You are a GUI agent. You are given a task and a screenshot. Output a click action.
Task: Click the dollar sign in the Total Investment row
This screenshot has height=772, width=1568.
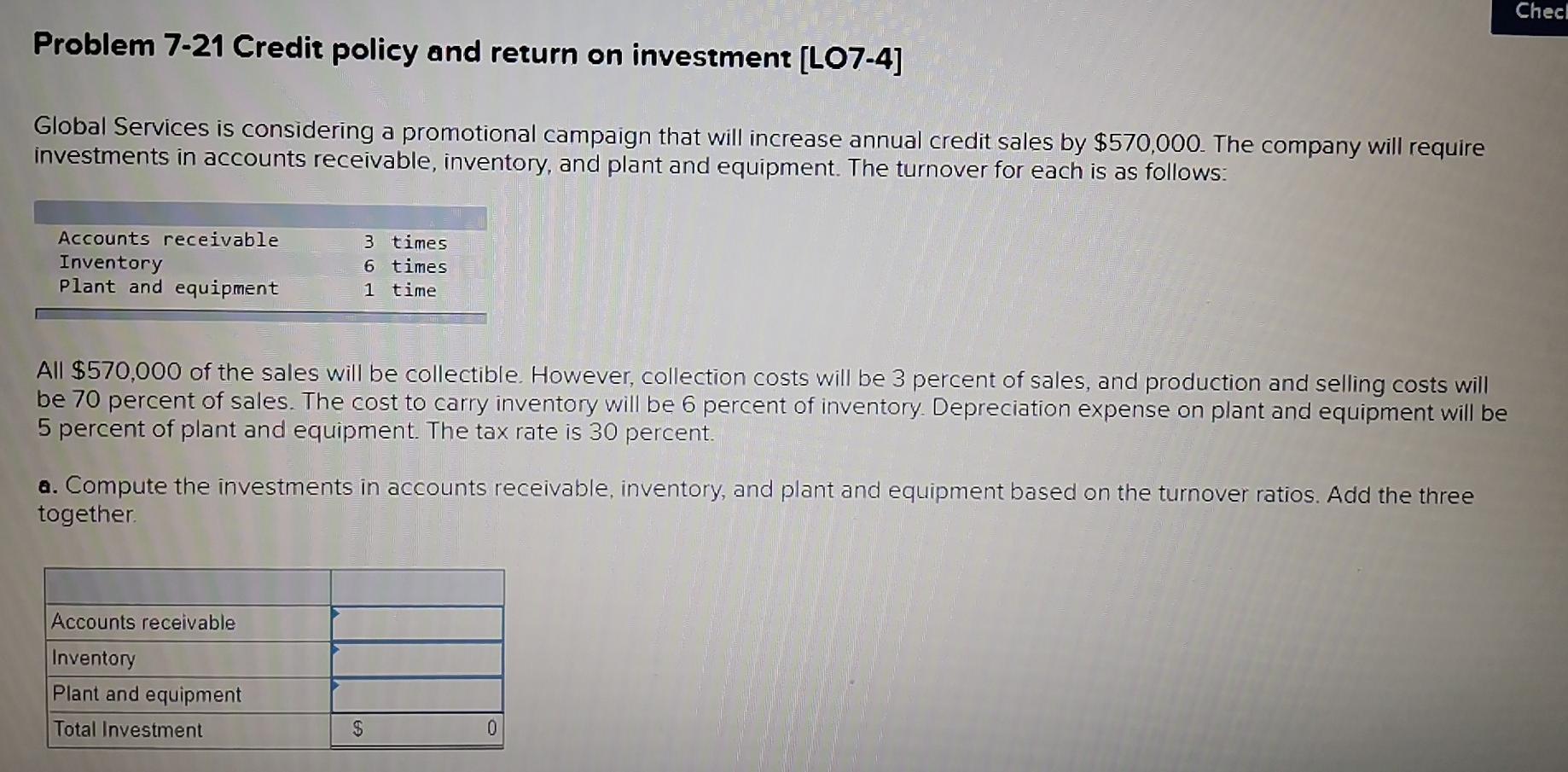point(358,729)
